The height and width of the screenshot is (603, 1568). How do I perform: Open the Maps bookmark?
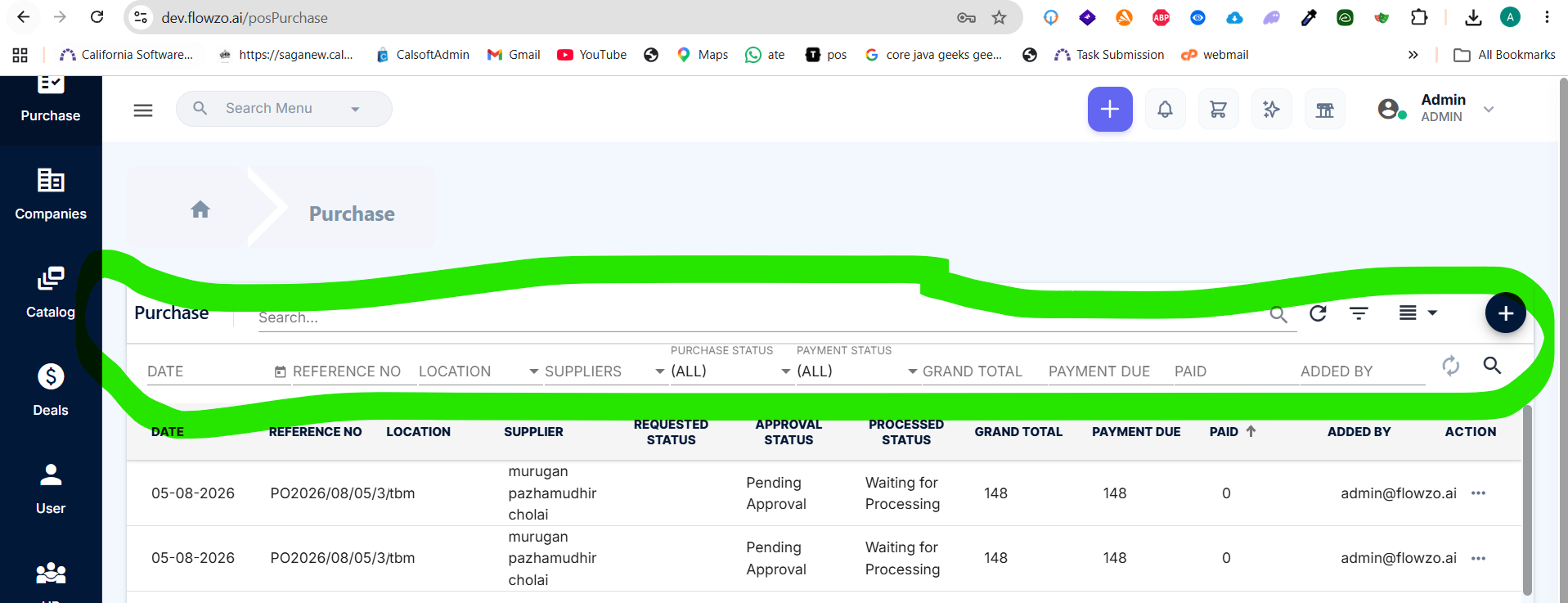(702, 55)
